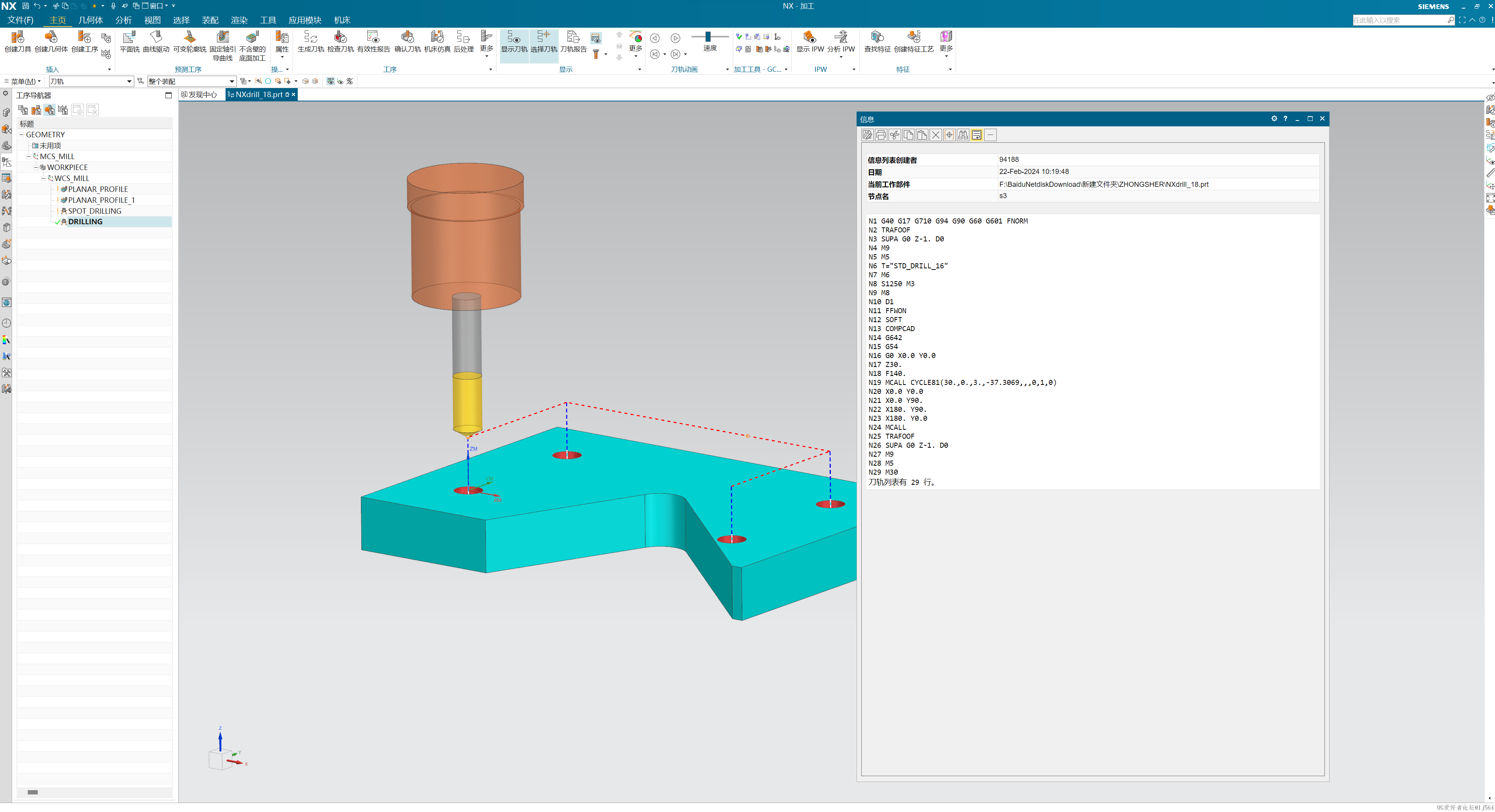Click the undo icon in title bar
Viewport: 1495px width, 812px height.
(37, 6)
